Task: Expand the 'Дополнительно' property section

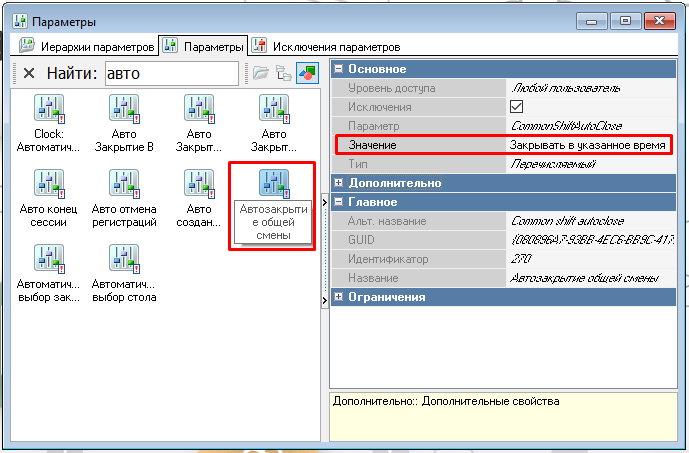Action: pos(339,183)
